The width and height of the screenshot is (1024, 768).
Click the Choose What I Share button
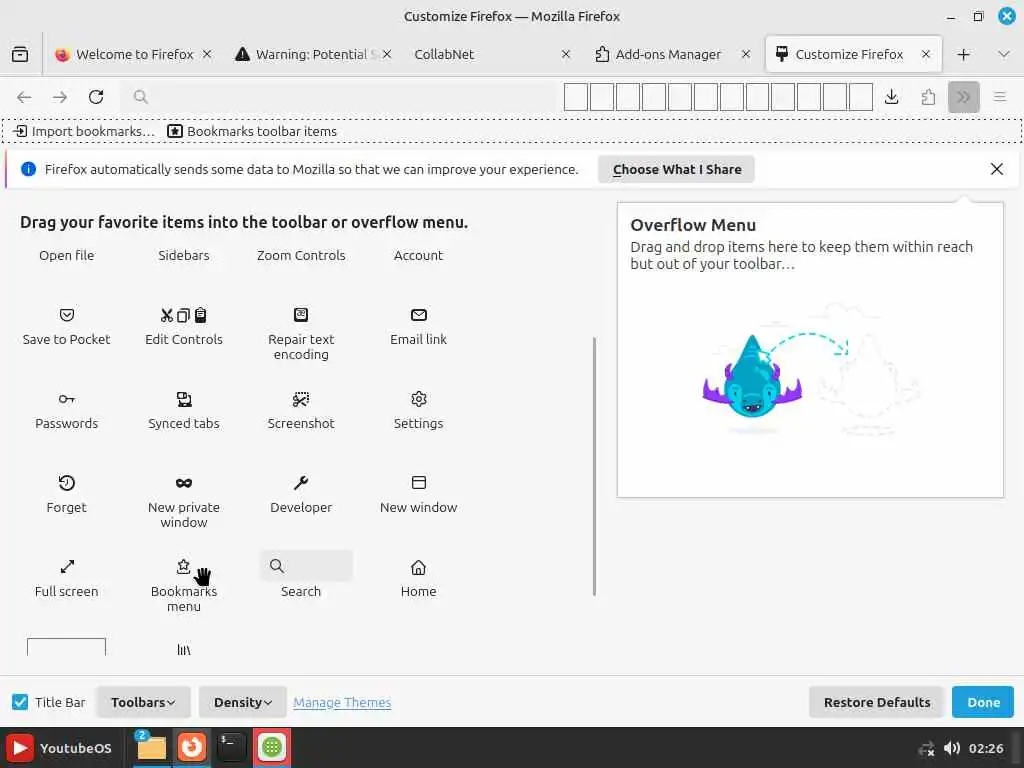click(x=677, y=169)
